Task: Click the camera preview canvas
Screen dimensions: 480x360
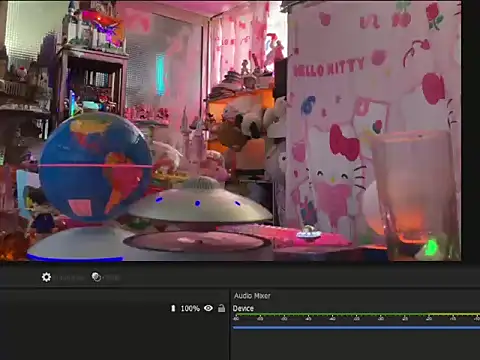Action: click(x=231, y=131)
